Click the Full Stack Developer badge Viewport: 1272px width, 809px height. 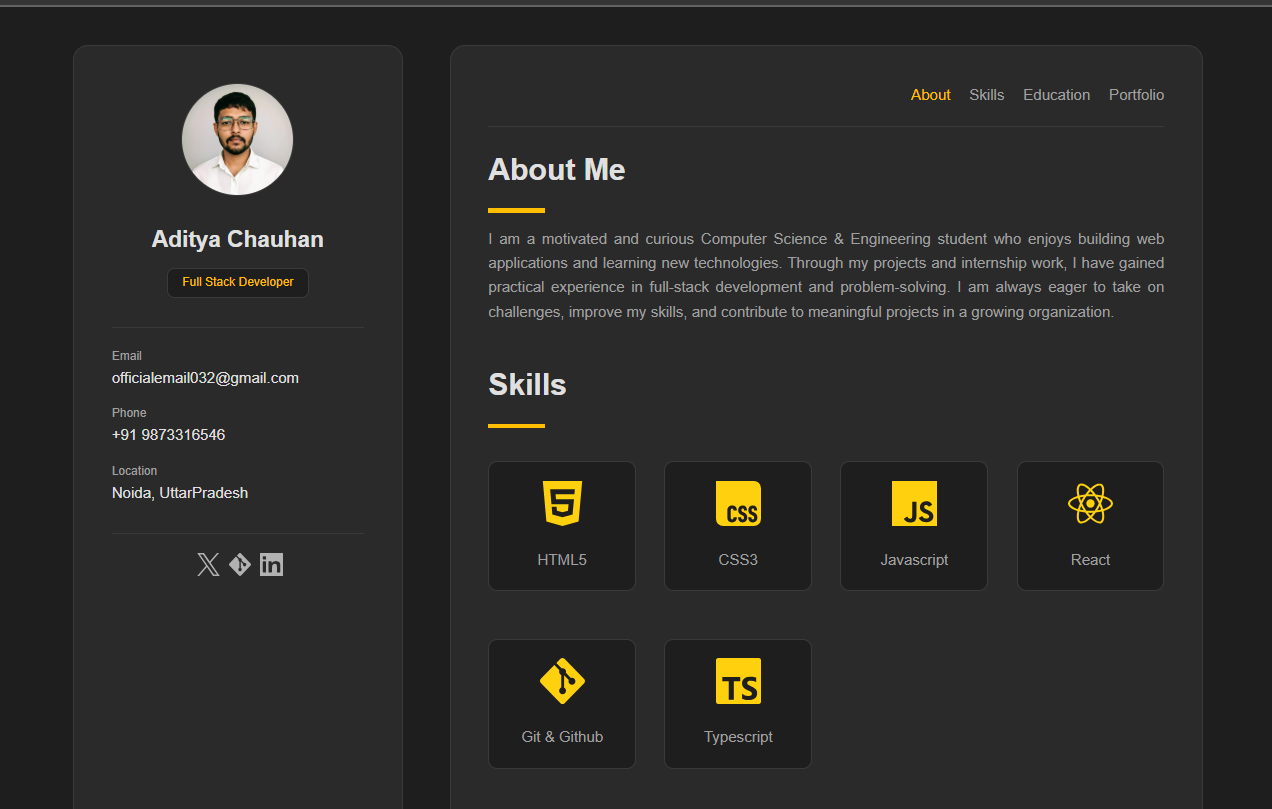(x=238, y=282)
